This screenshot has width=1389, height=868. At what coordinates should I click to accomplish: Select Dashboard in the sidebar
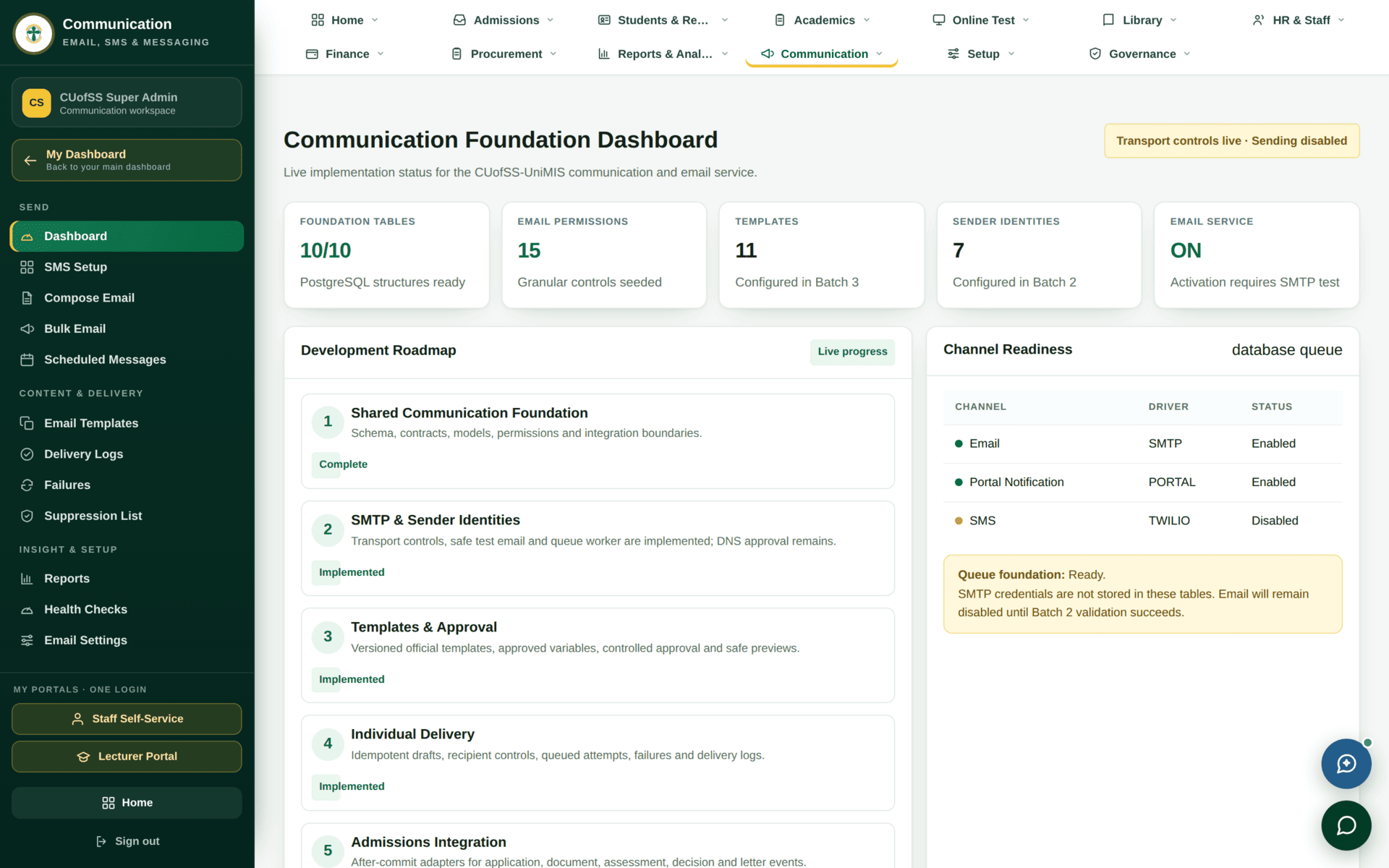pos(127,237)
